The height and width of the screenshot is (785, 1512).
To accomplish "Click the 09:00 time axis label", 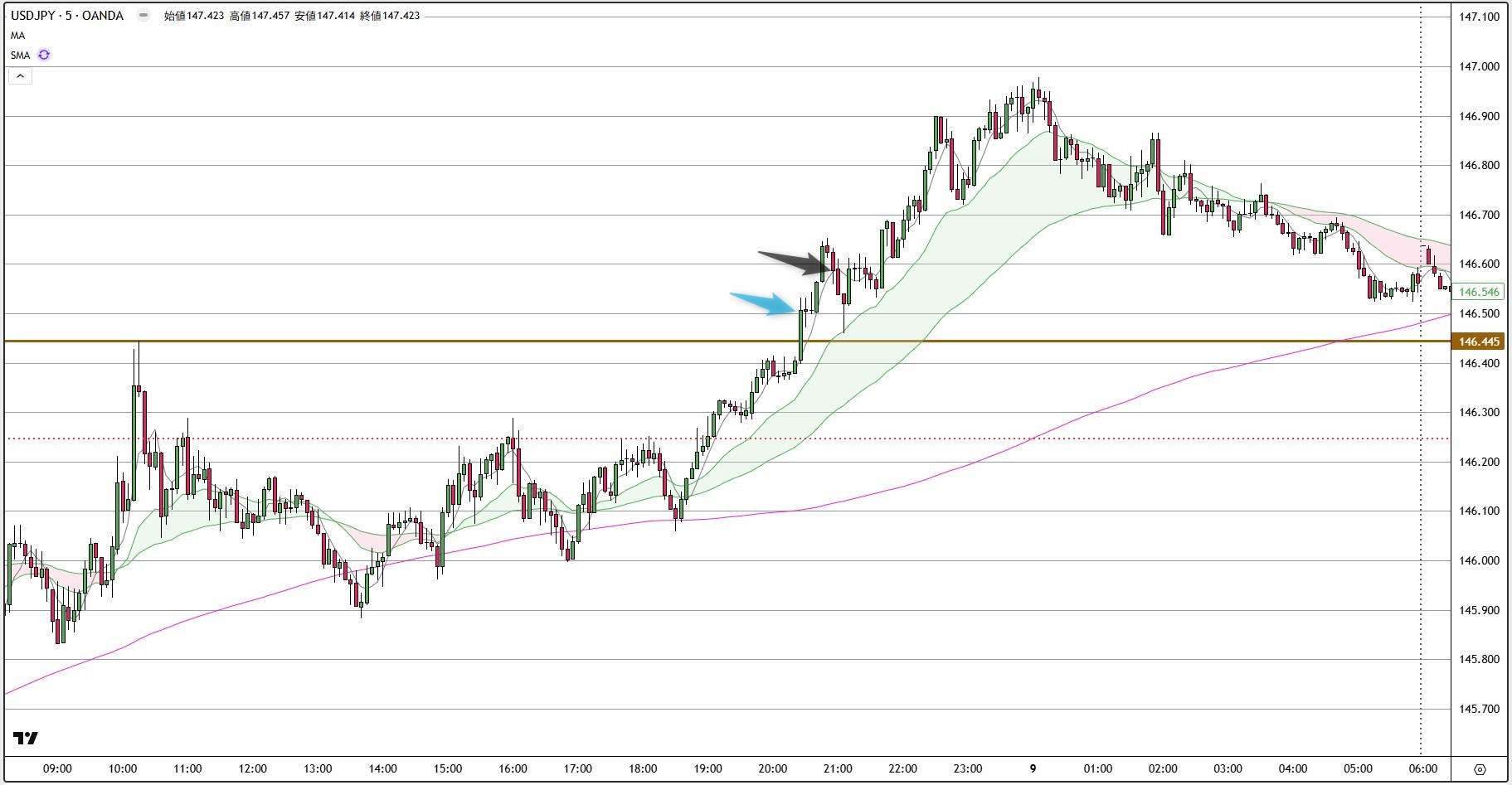I will [58, 768].
